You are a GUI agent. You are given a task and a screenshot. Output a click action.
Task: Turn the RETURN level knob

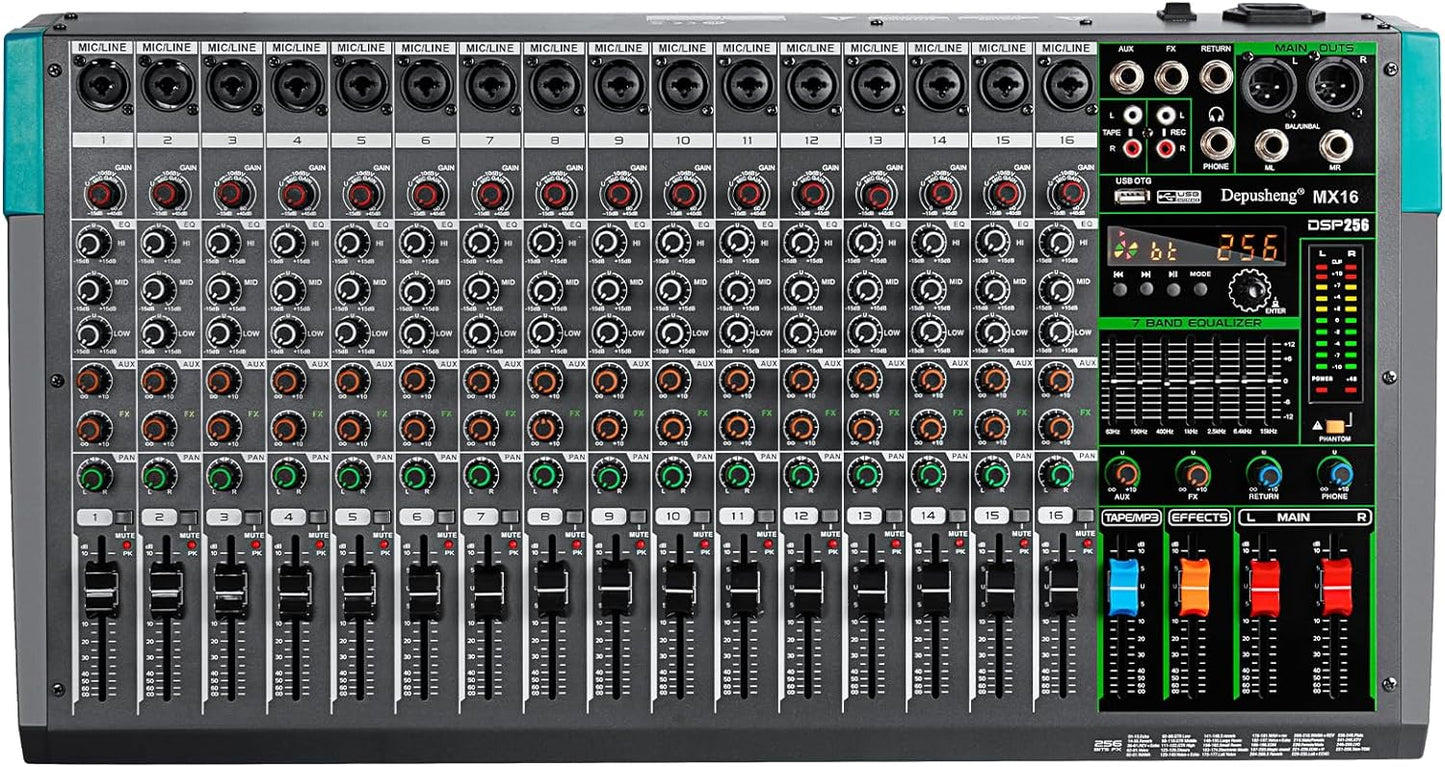pyautogui.click(x=1268, y=475)
